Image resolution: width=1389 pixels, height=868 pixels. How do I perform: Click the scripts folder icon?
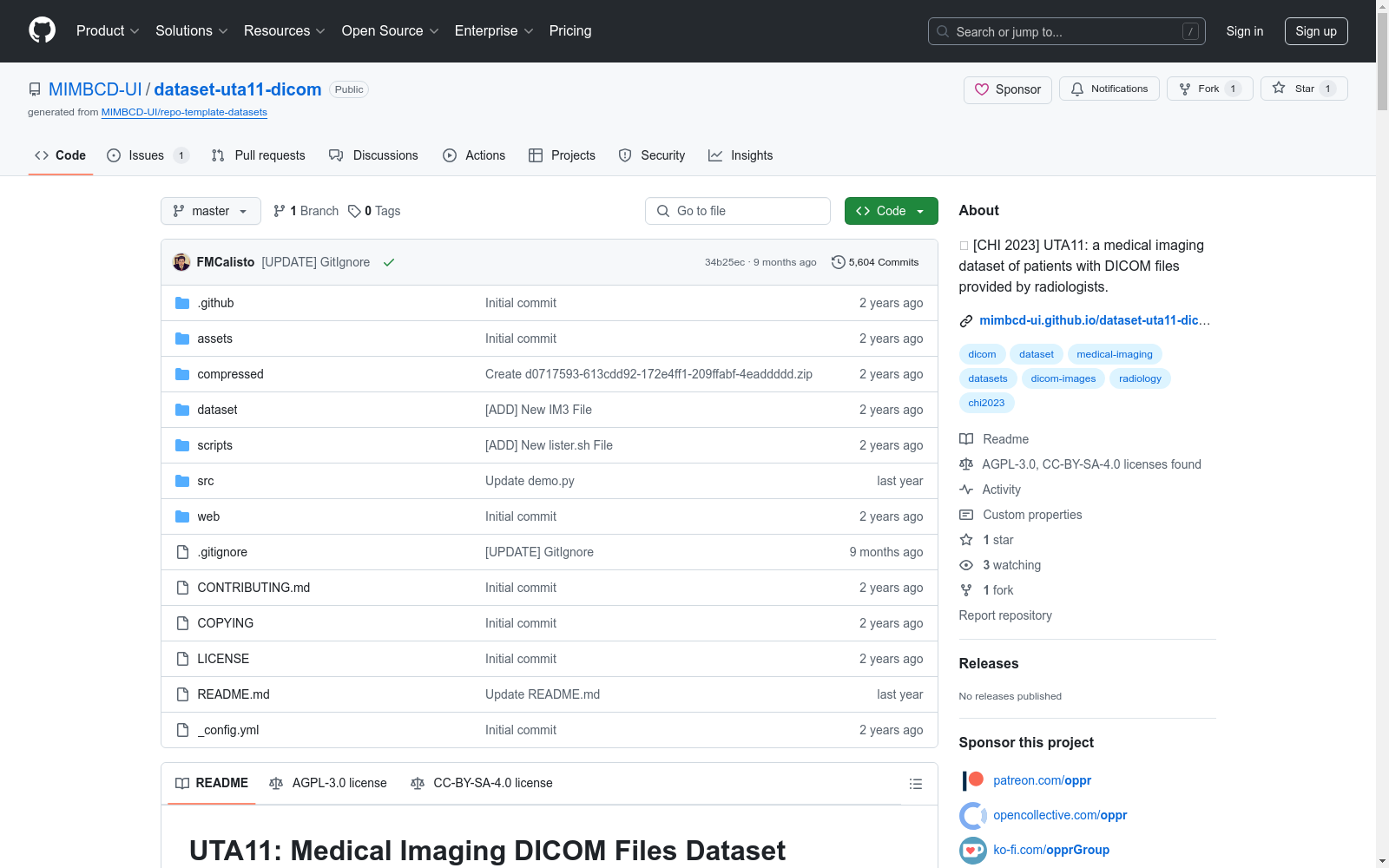point(182,445)
